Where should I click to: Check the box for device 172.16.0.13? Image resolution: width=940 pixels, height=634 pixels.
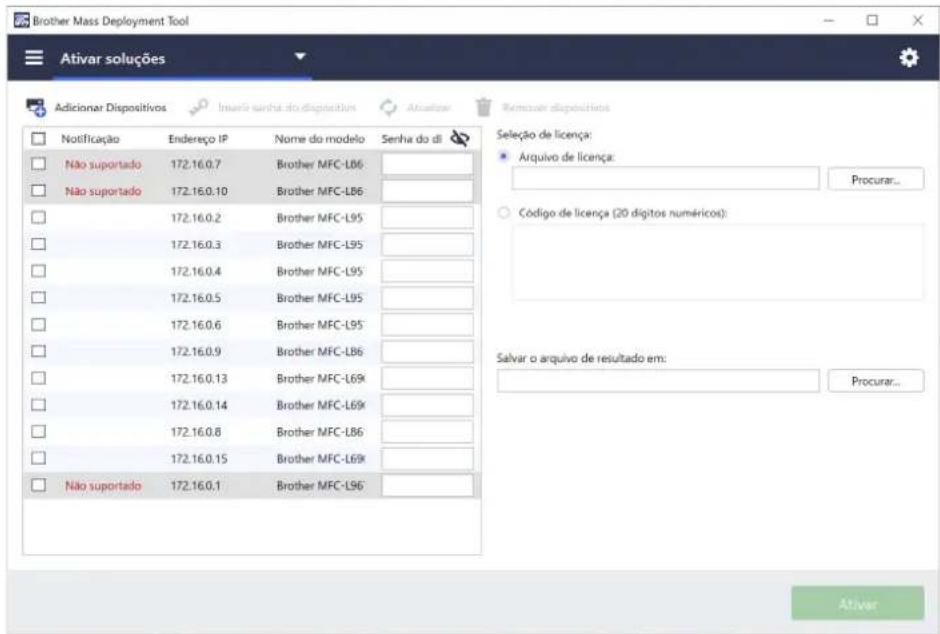pyautogui.click(x=38, y=378)
